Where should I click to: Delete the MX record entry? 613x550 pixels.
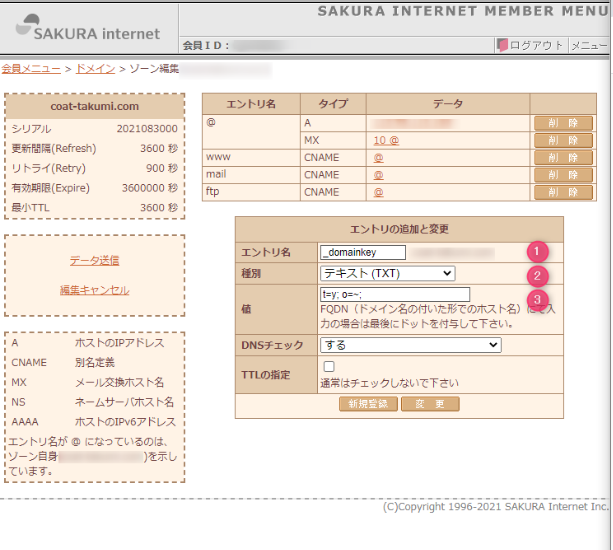point(563,140)
